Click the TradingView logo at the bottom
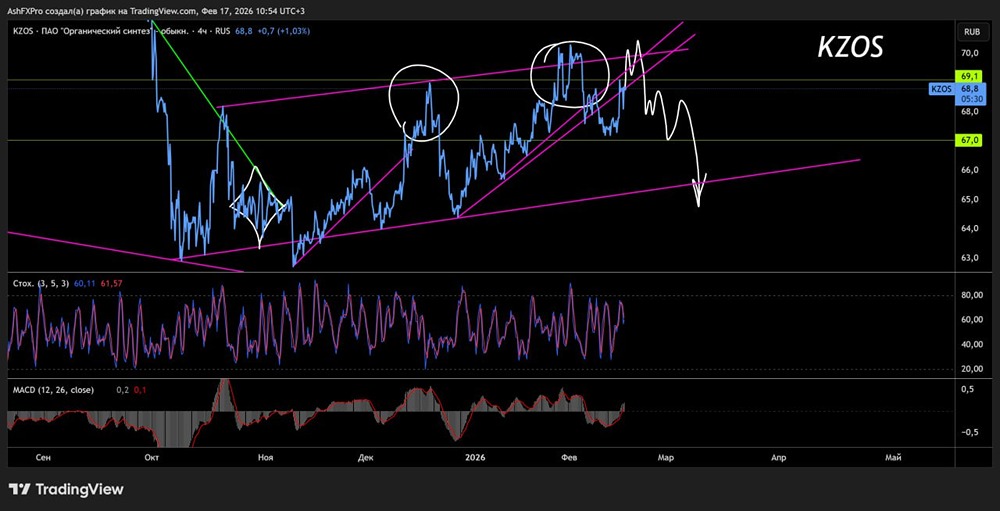1000x511 pixels. point(66,489)
